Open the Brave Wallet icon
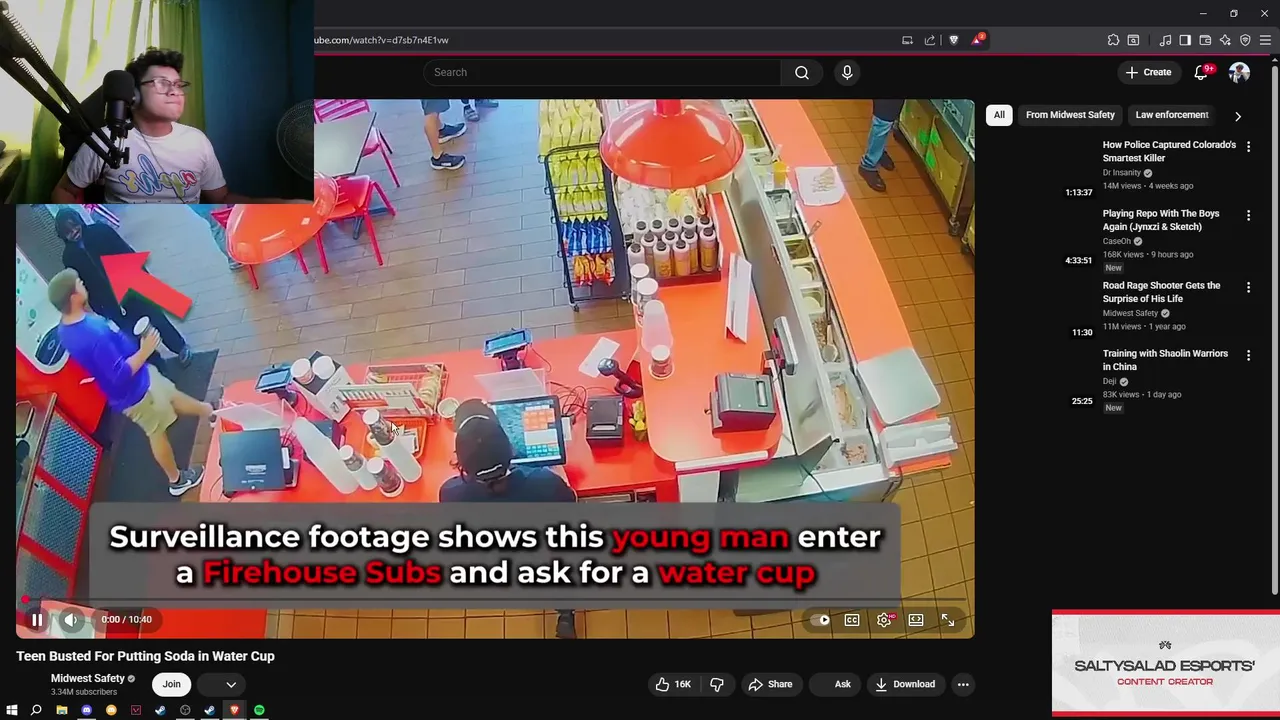This screenshot has width=1280, height=720. (x=1205, y=40)
